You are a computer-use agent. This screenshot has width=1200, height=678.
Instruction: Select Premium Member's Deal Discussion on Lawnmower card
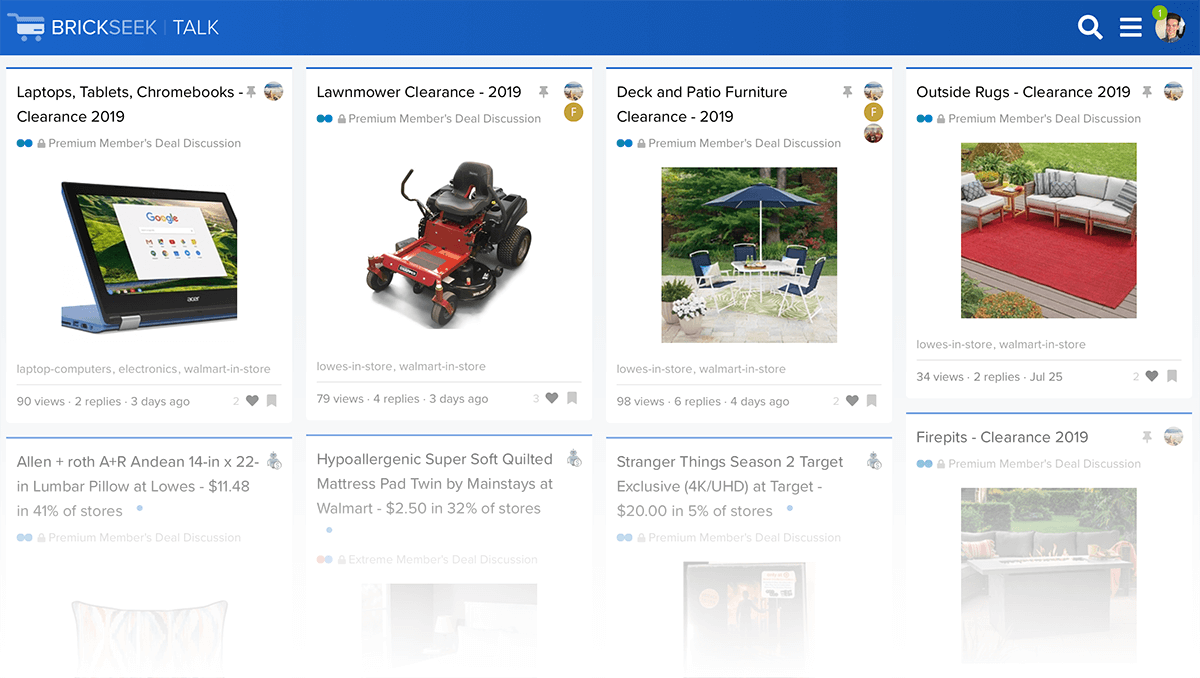(x=444, y=118)
